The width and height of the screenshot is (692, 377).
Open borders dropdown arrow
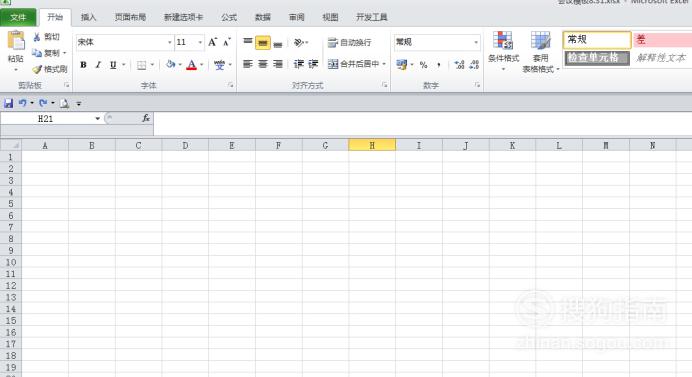point(152,65)
